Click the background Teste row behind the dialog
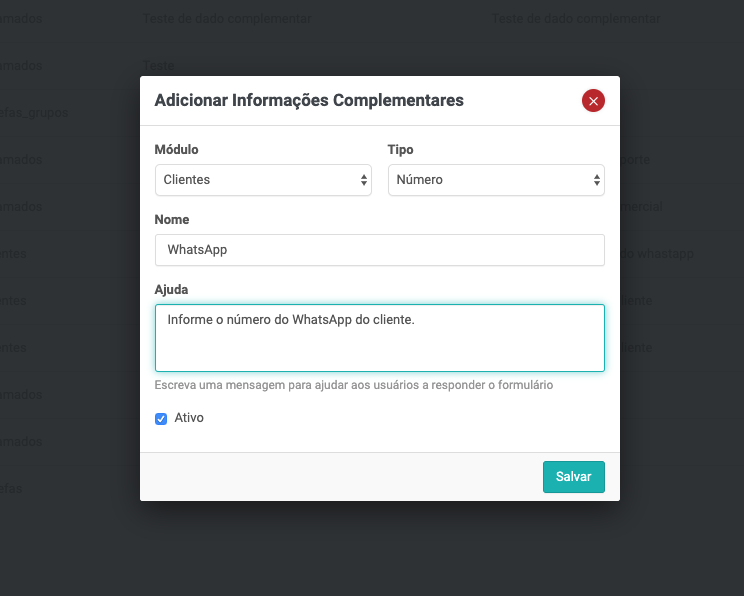This screenshot has width=744, height=596. [x=159, y=65]
